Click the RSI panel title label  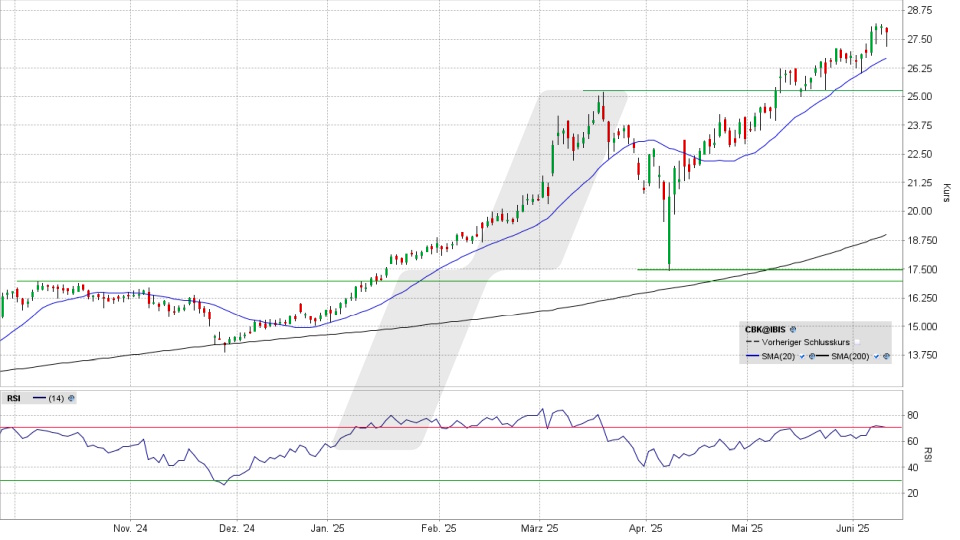[x=14, y=398]
